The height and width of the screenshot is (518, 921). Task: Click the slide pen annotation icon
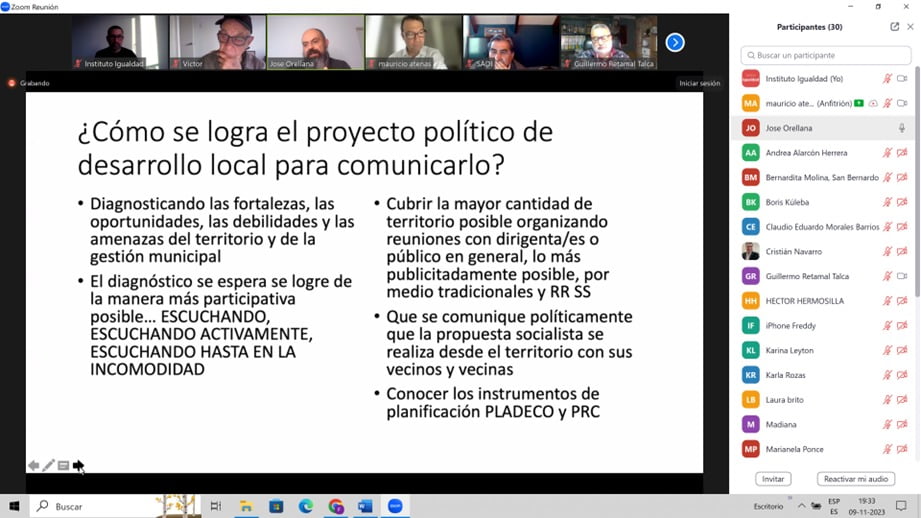tap(48, 466)
